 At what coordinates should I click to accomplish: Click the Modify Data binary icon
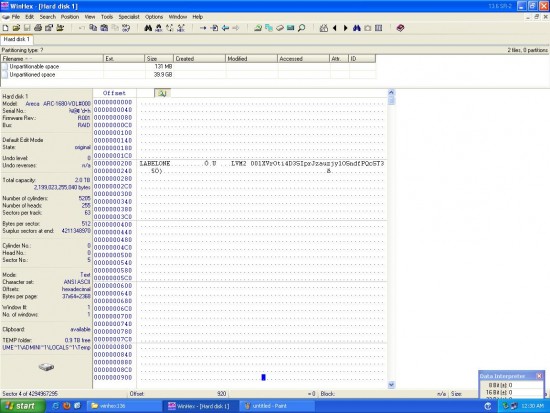(x=126, y=28)
